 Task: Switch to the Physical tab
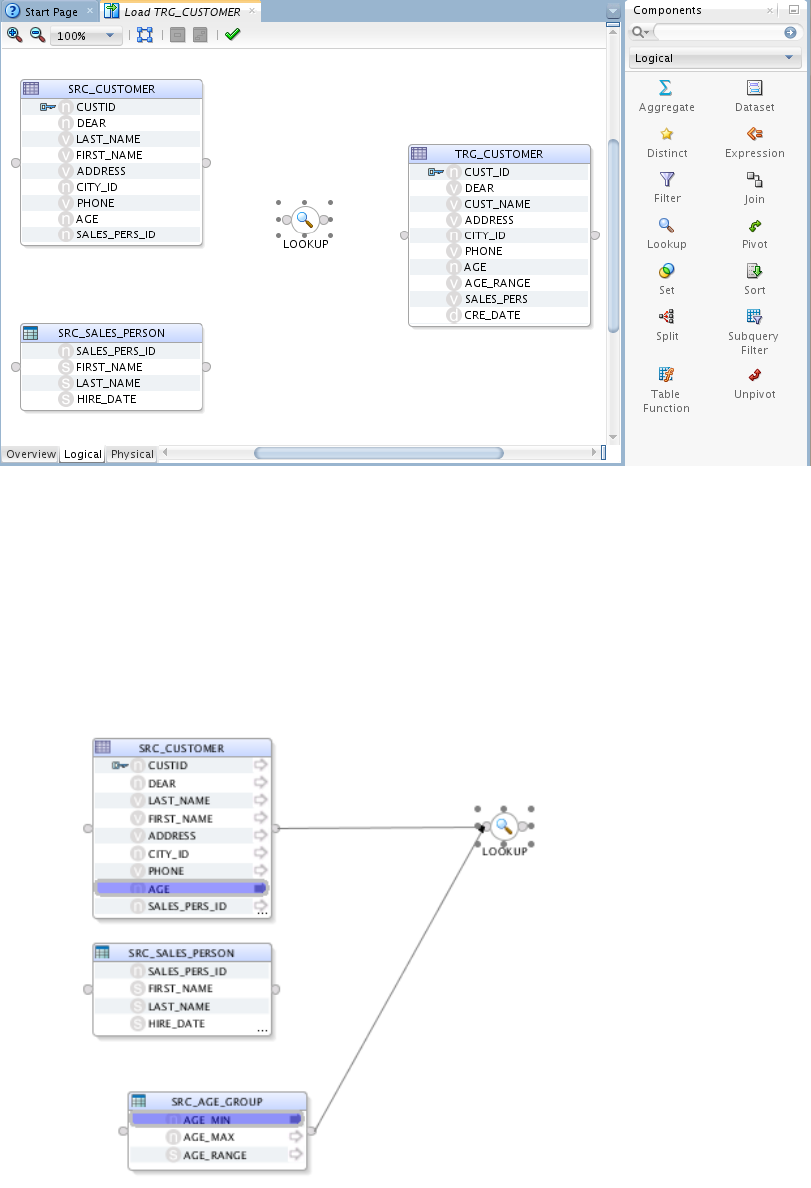(x=132, y=454)
